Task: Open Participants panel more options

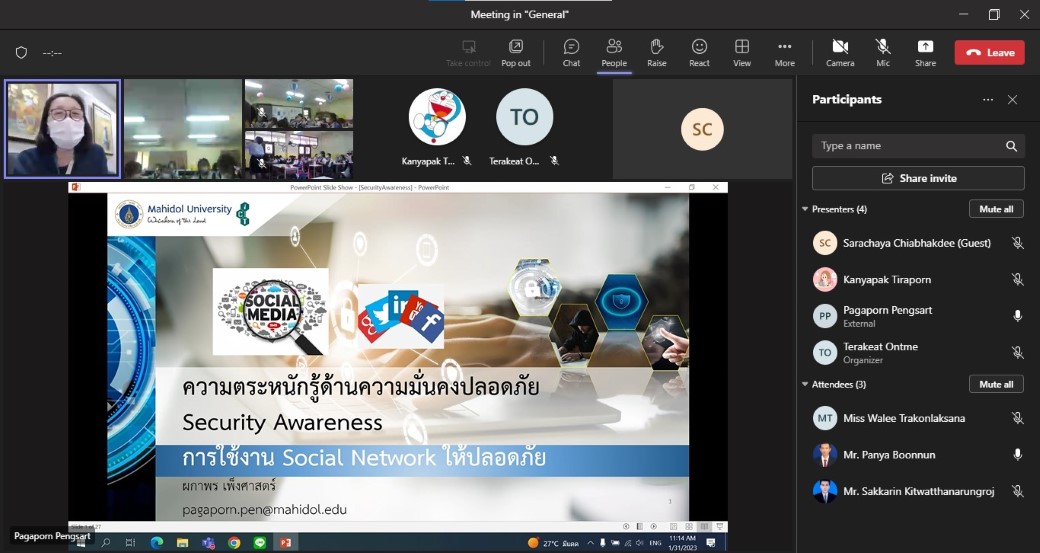Action: tap(988, 100)
